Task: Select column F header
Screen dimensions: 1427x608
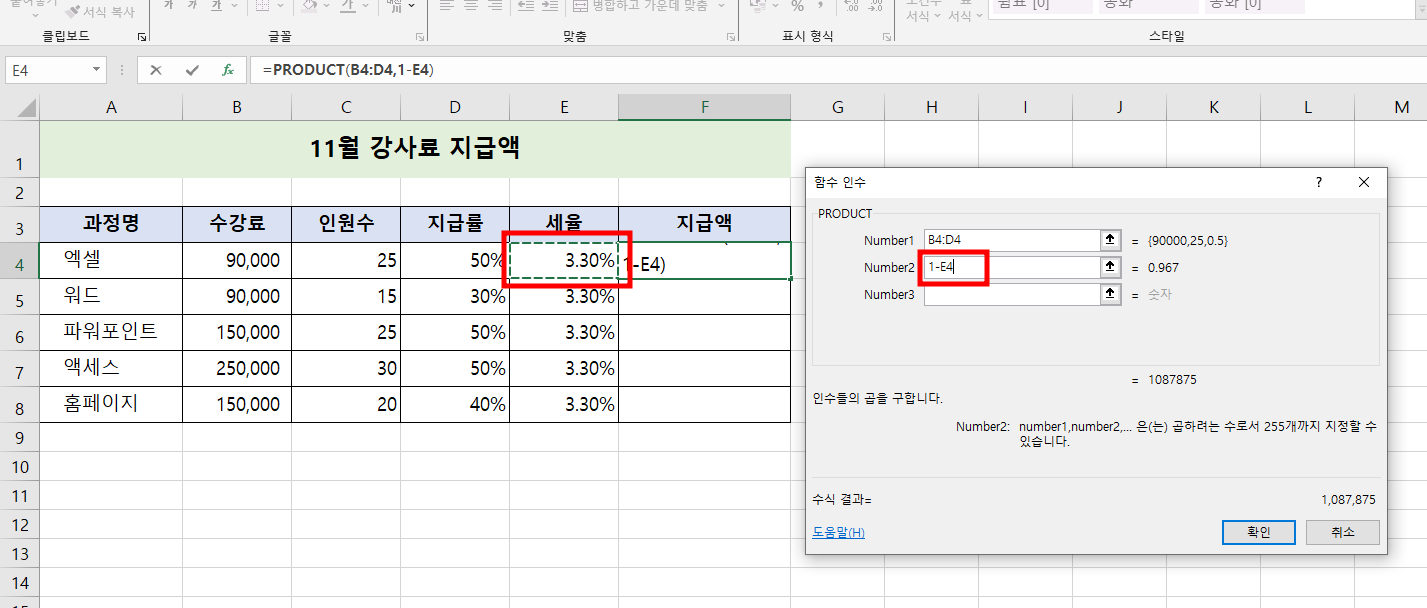Action: coord(704,107)
